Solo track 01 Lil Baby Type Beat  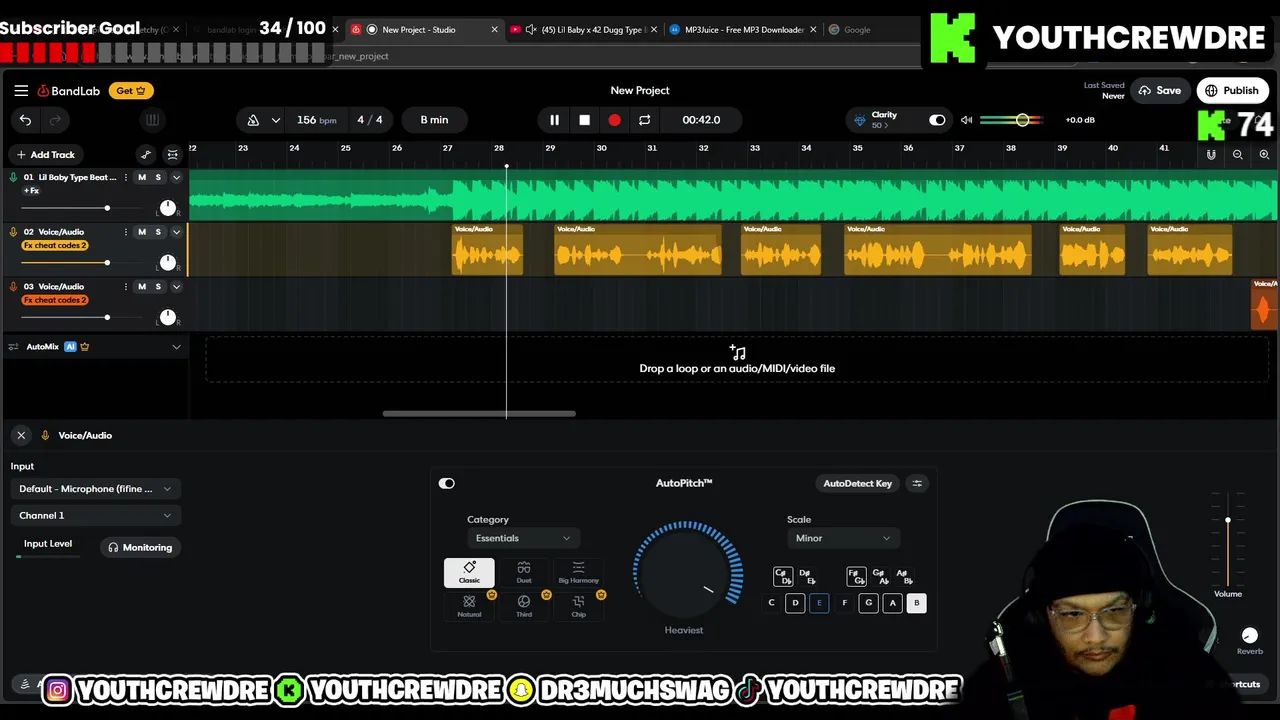158,177
